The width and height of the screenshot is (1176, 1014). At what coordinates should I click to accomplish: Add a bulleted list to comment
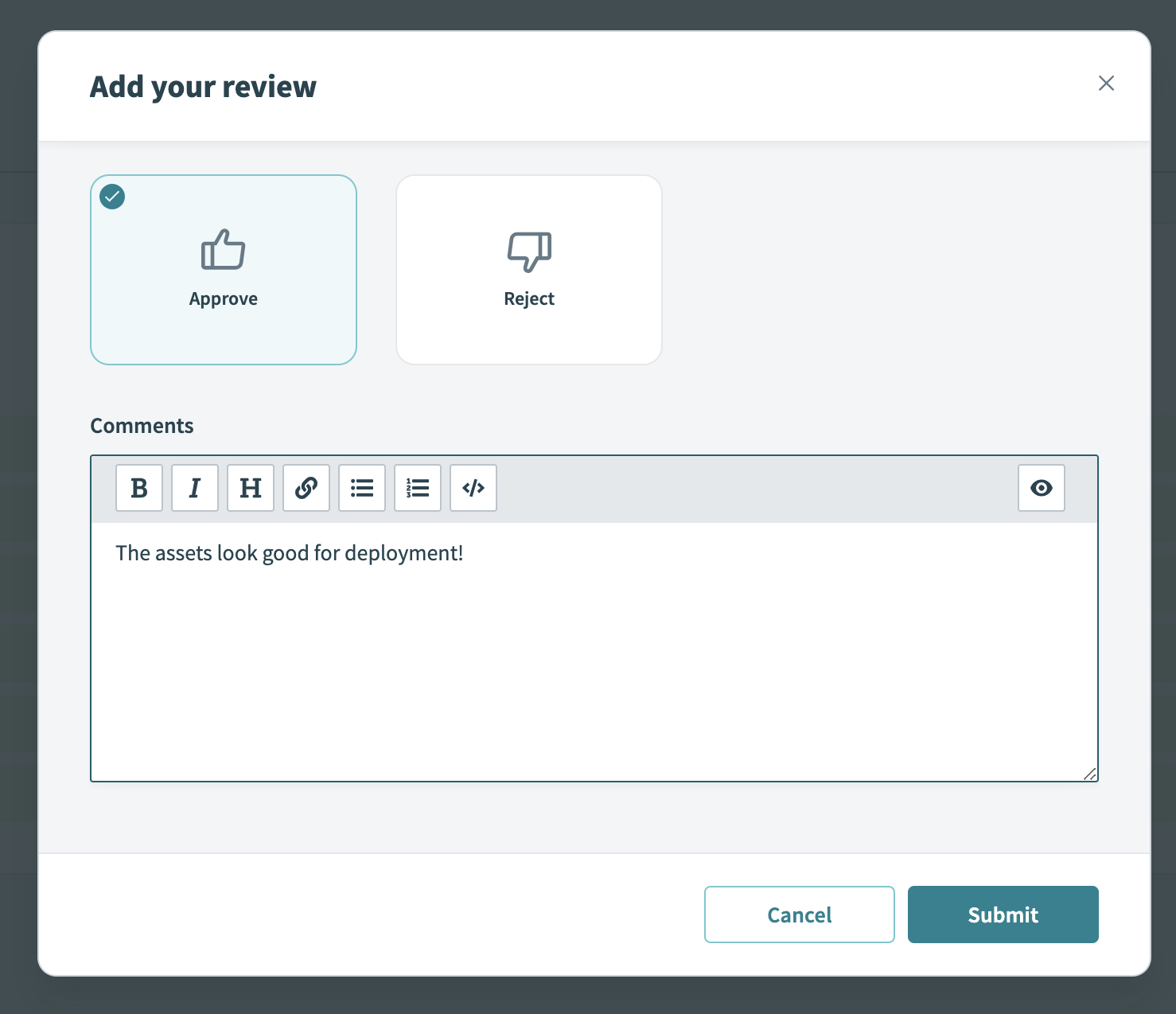[362, 488]
